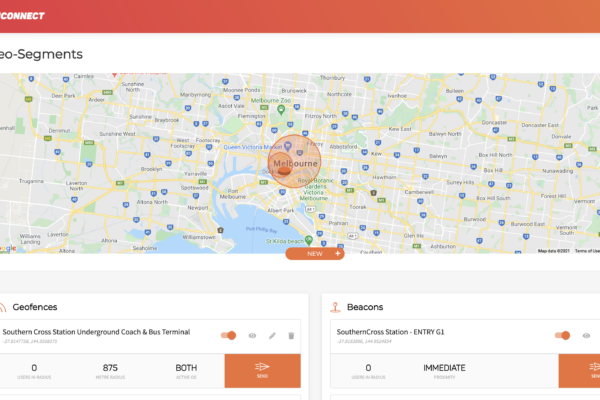Image resolution: width=600 pixels, height=400 pixels.
Task: Toggle the Southern Cross Coach Terminal geofence switch
Action: pyautogui.click(x=228, y=336)
